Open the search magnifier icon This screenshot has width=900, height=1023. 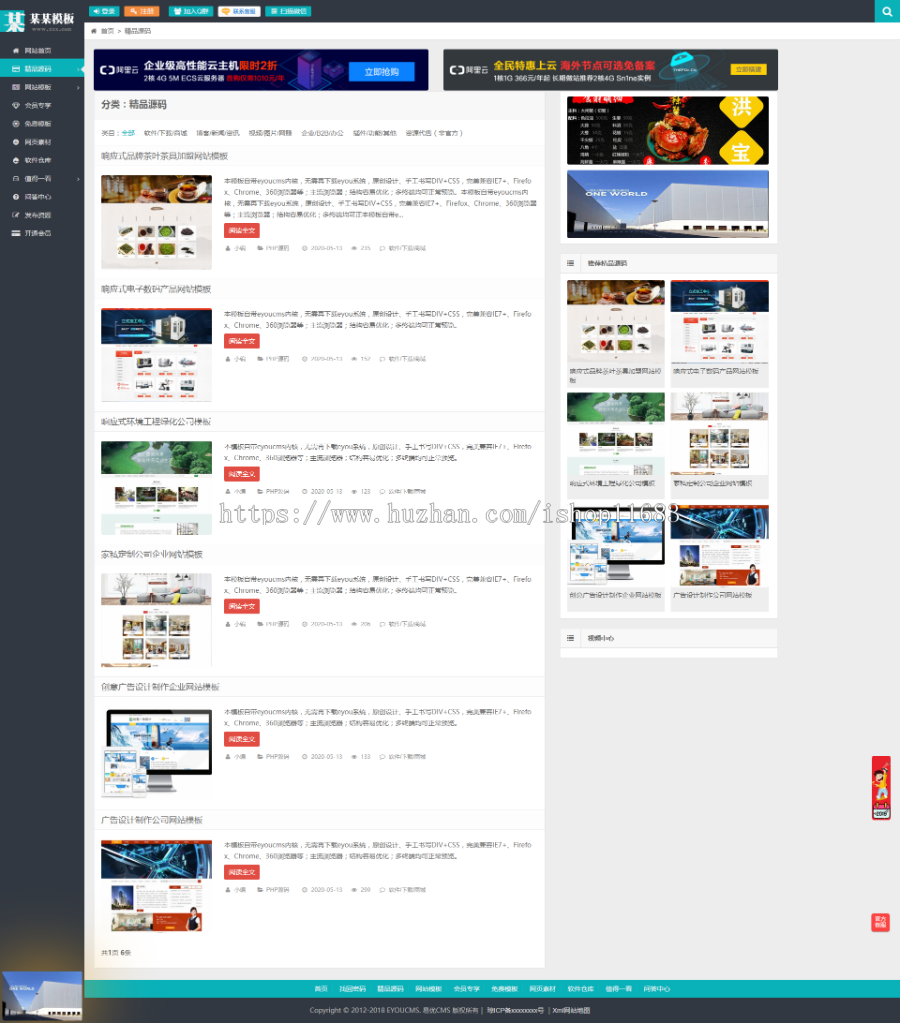887,11
